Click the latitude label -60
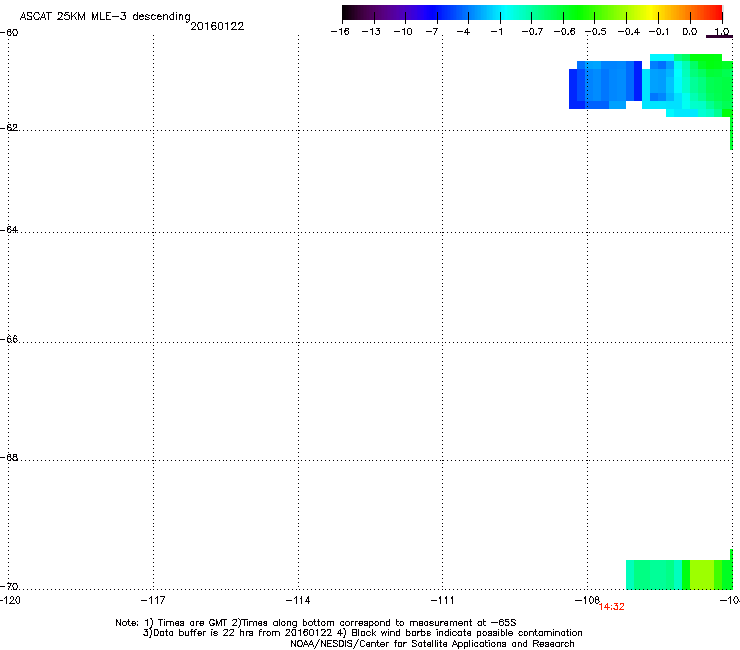This screenshot has width=740, height=650. click(x=9, y=33)
